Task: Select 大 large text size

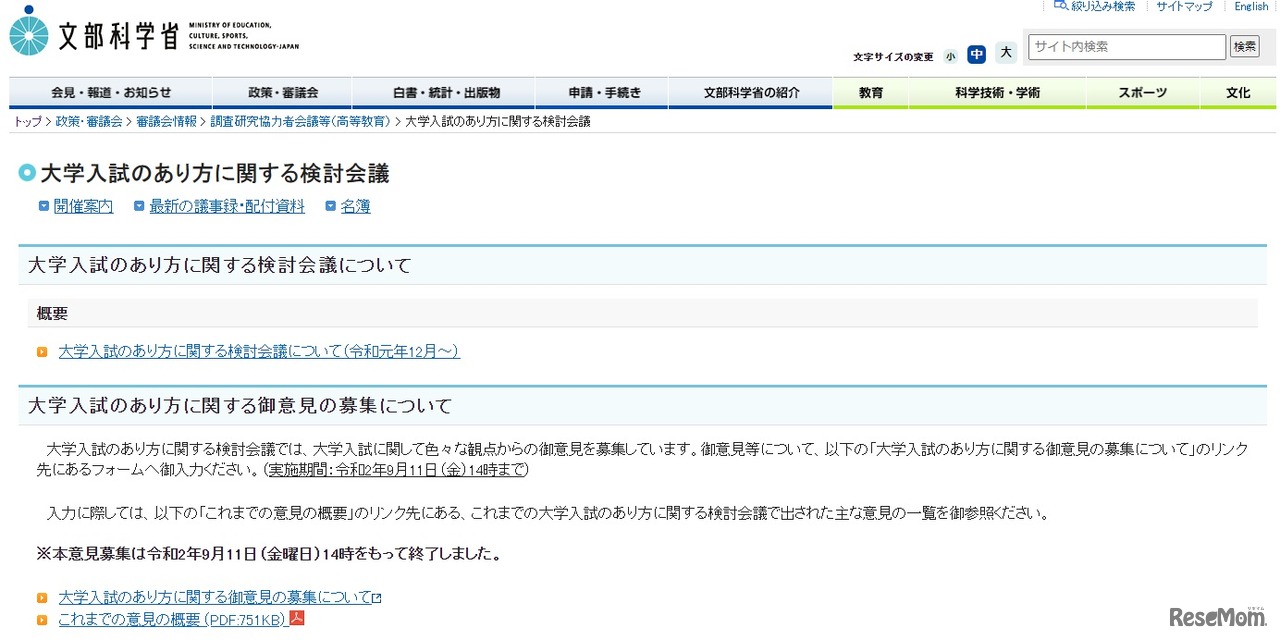Action: [1006, 55]
